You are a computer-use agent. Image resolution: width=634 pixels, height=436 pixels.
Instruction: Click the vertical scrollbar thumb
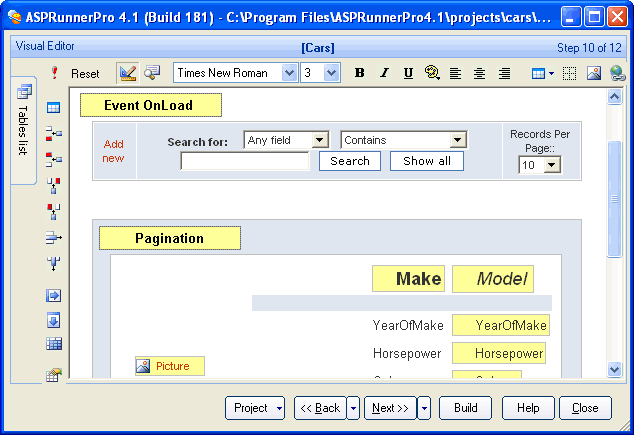coord(615,199)
